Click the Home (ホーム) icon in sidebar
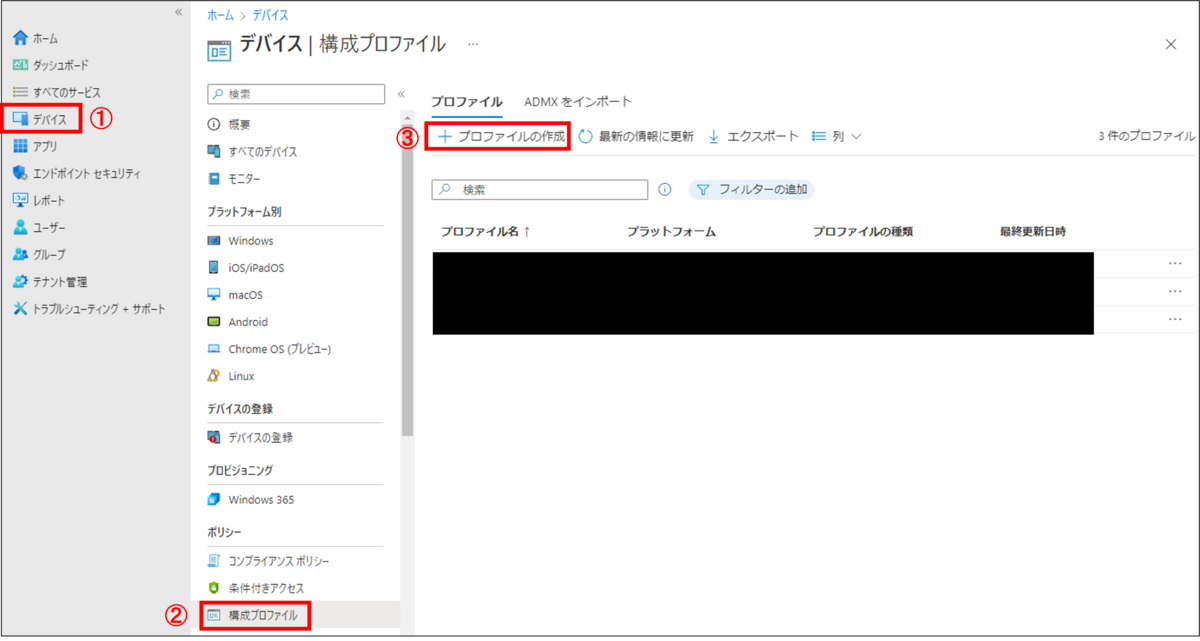Image resolution: width=1200 pixels, height=641 pixels. pos(20,38)
